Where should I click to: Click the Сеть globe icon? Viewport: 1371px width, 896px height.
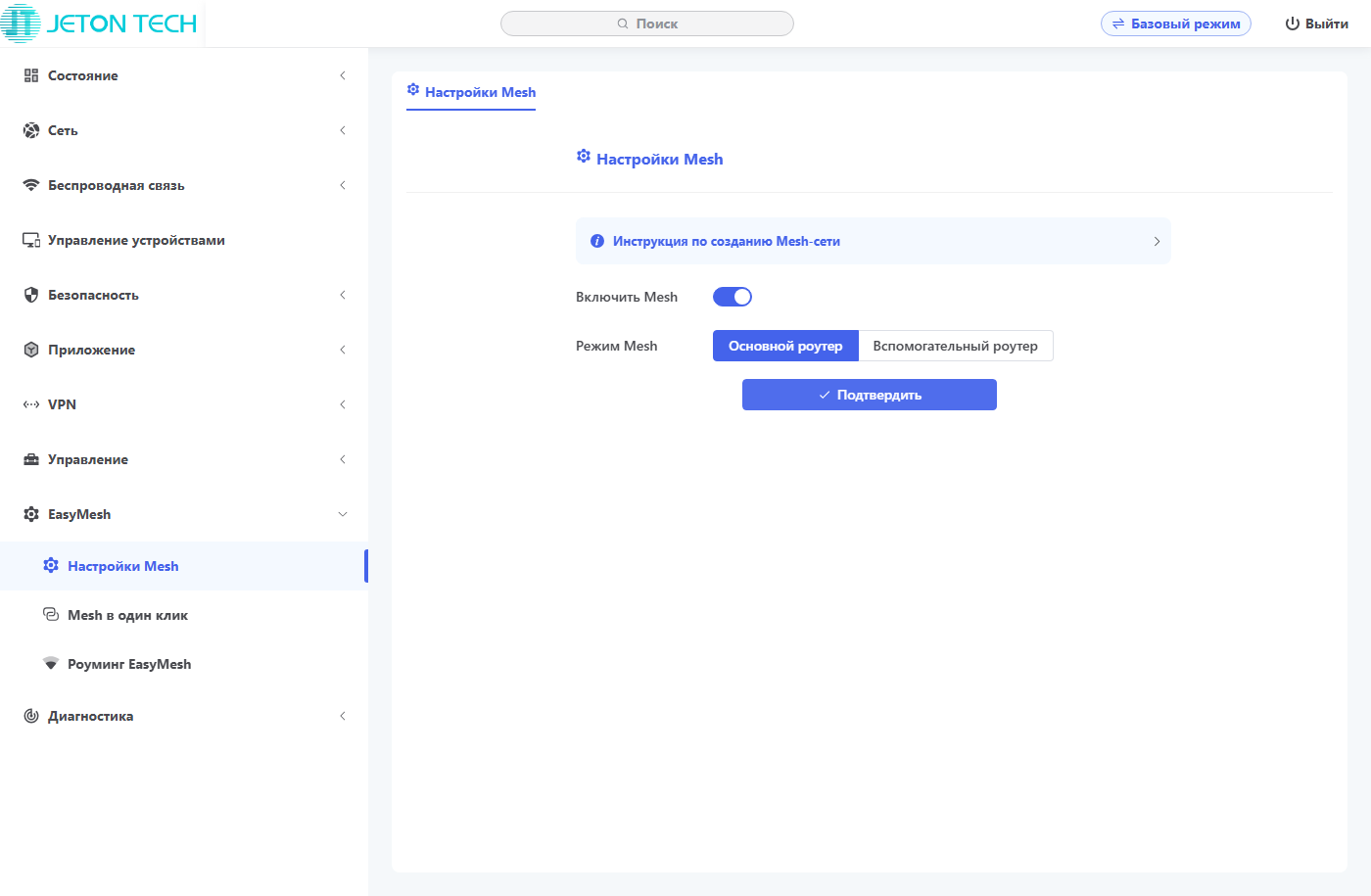[31, 130]
